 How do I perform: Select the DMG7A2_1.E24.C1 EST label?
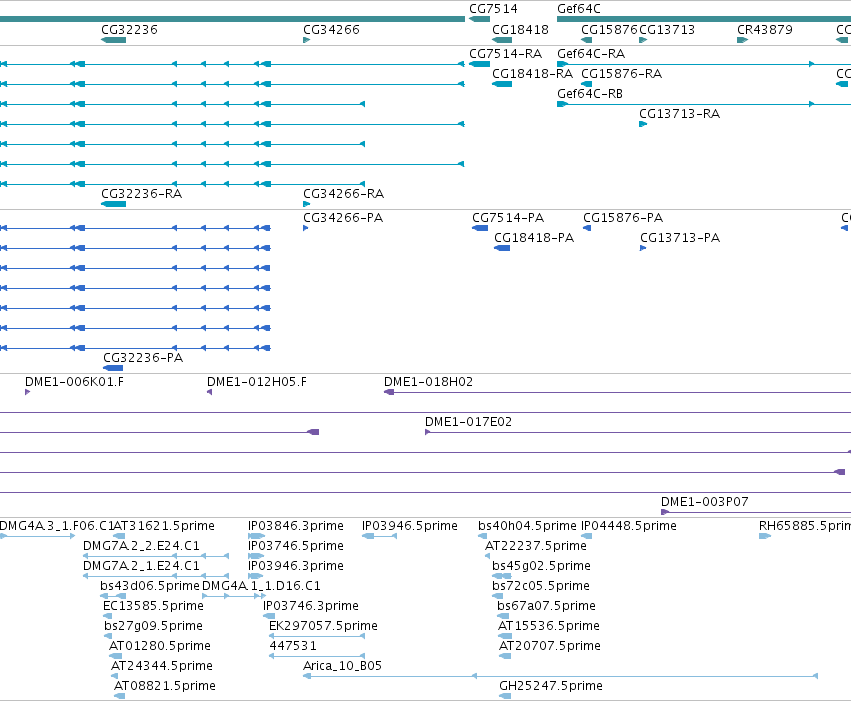[x=141, y=566]
